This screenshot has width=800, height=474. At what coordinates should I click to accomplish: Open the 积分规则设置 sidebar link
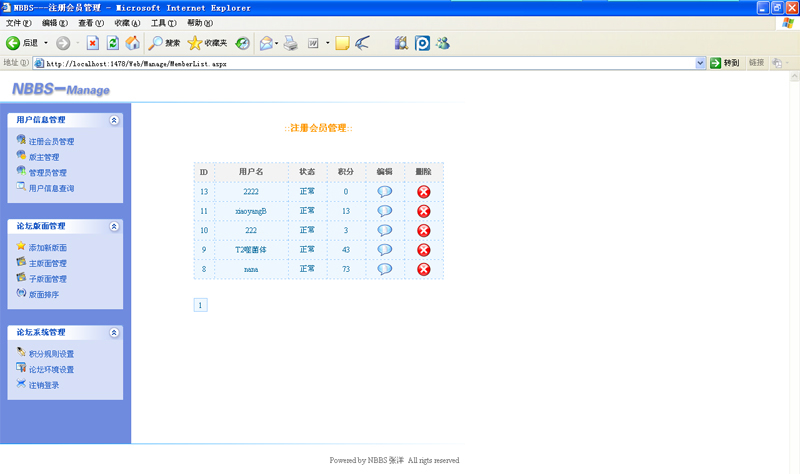(51, 354)
